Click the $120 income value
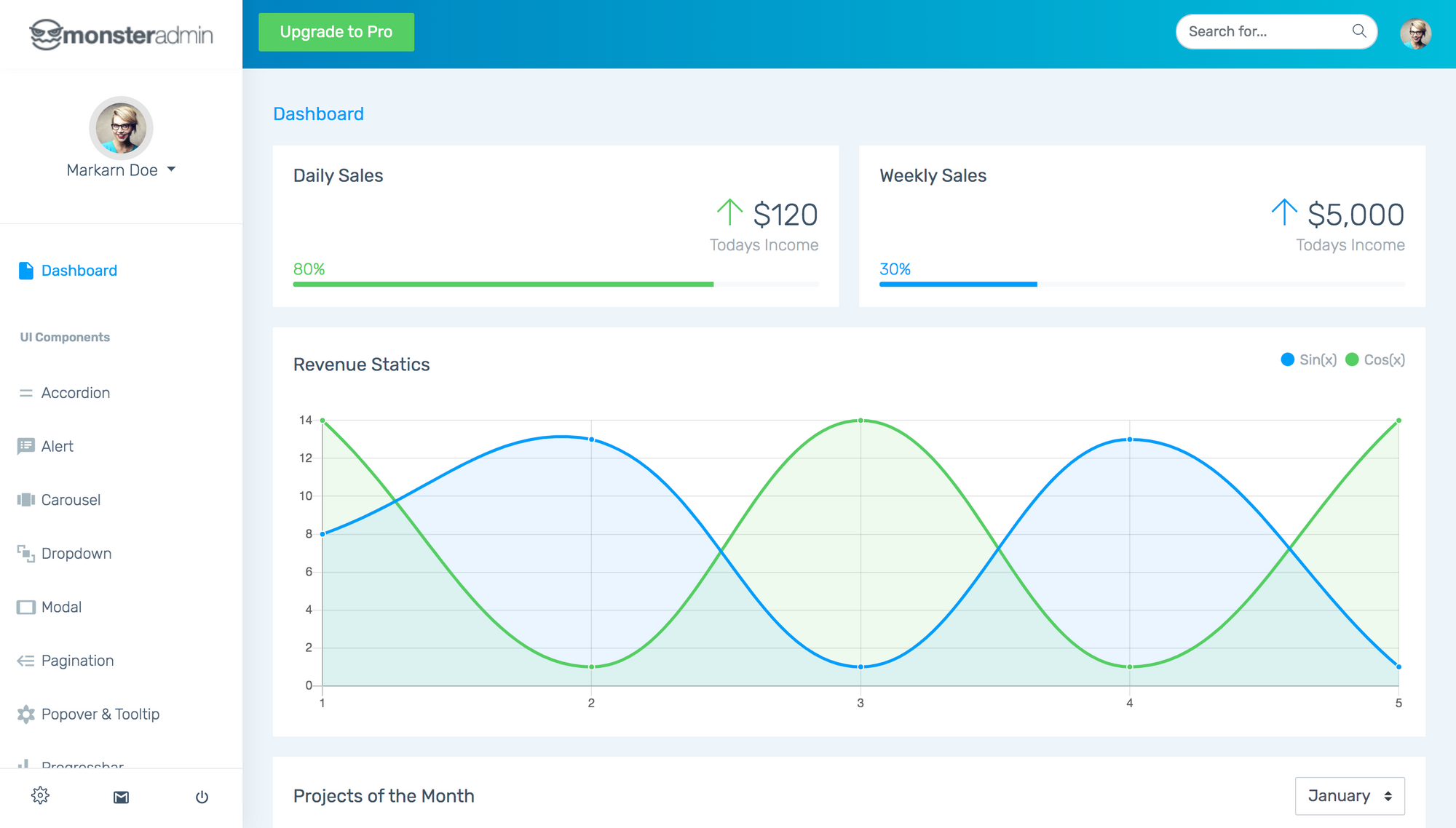This screenshot has height=828, width=1456. pos(786,215)
